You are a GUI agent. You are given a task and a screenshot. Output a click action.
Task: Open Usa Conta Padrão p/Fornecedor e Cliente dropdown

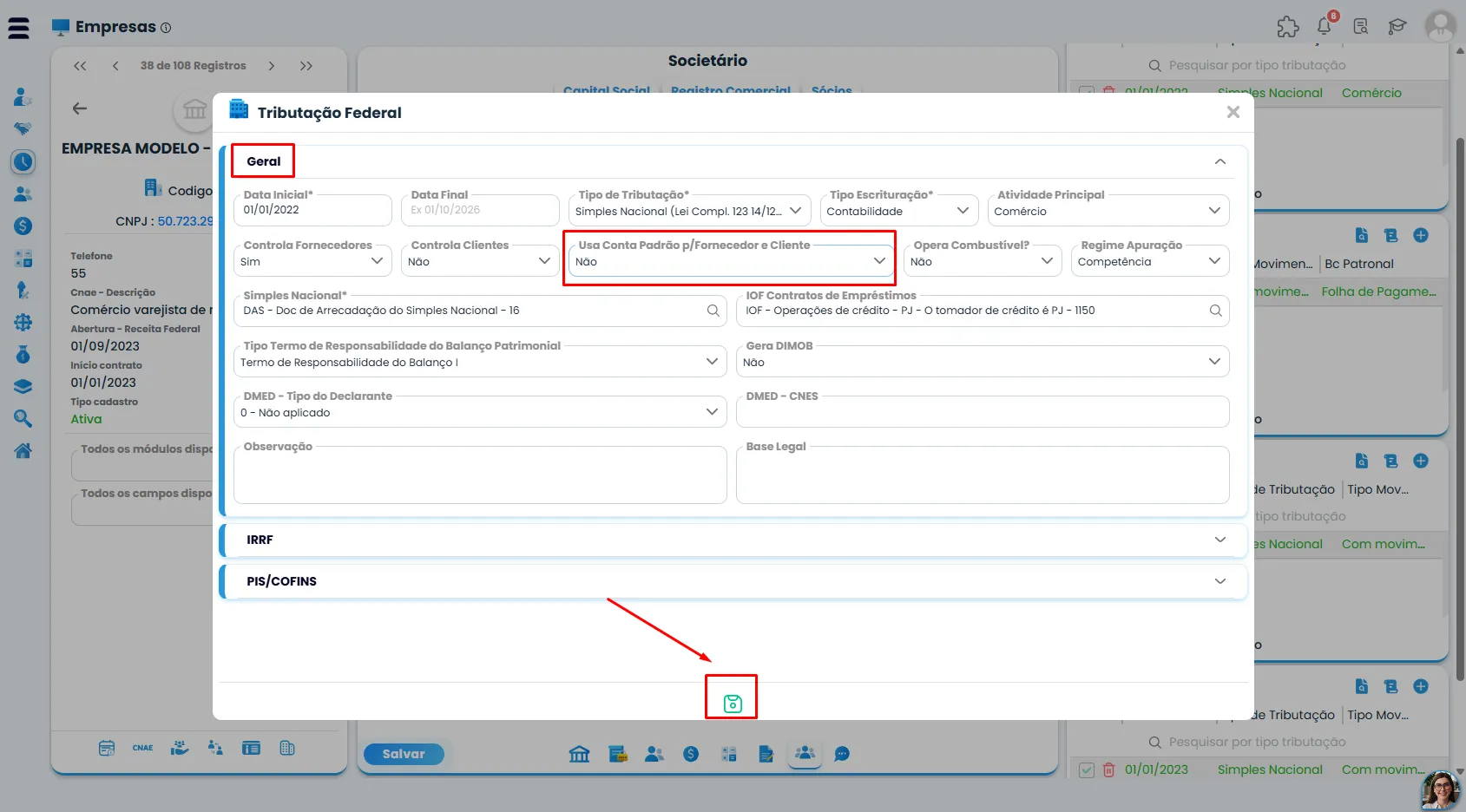click(x=731, y=261)
